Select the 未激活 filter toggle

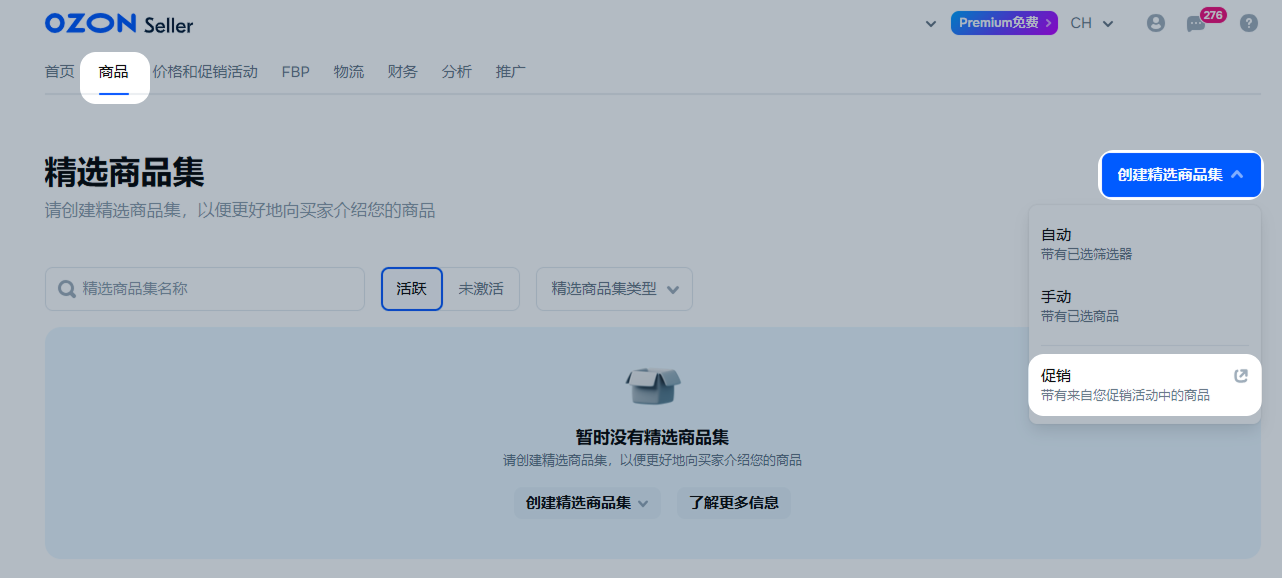481,289
